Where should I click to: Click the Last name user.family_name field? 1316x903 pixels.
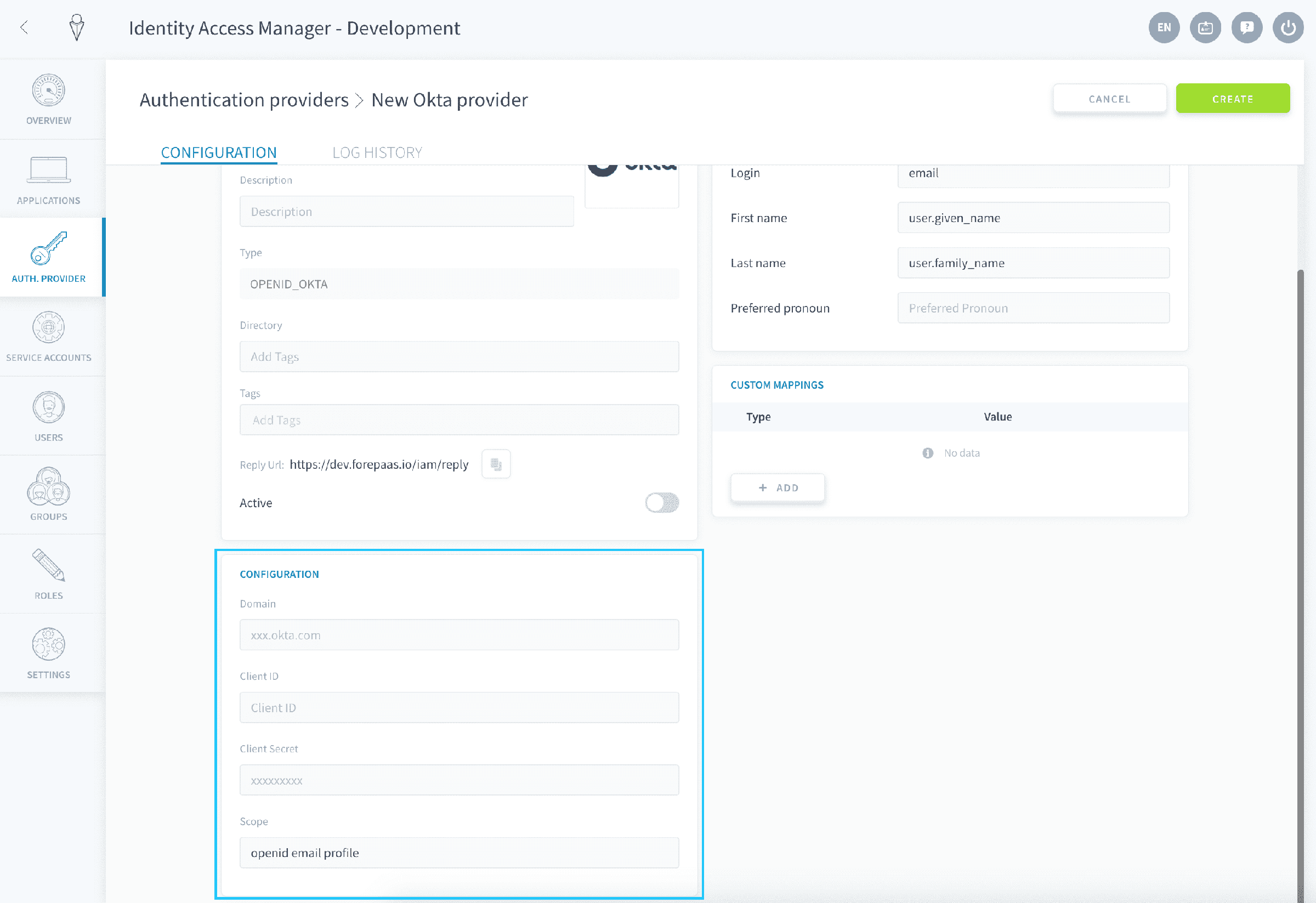coord(1034,263)
